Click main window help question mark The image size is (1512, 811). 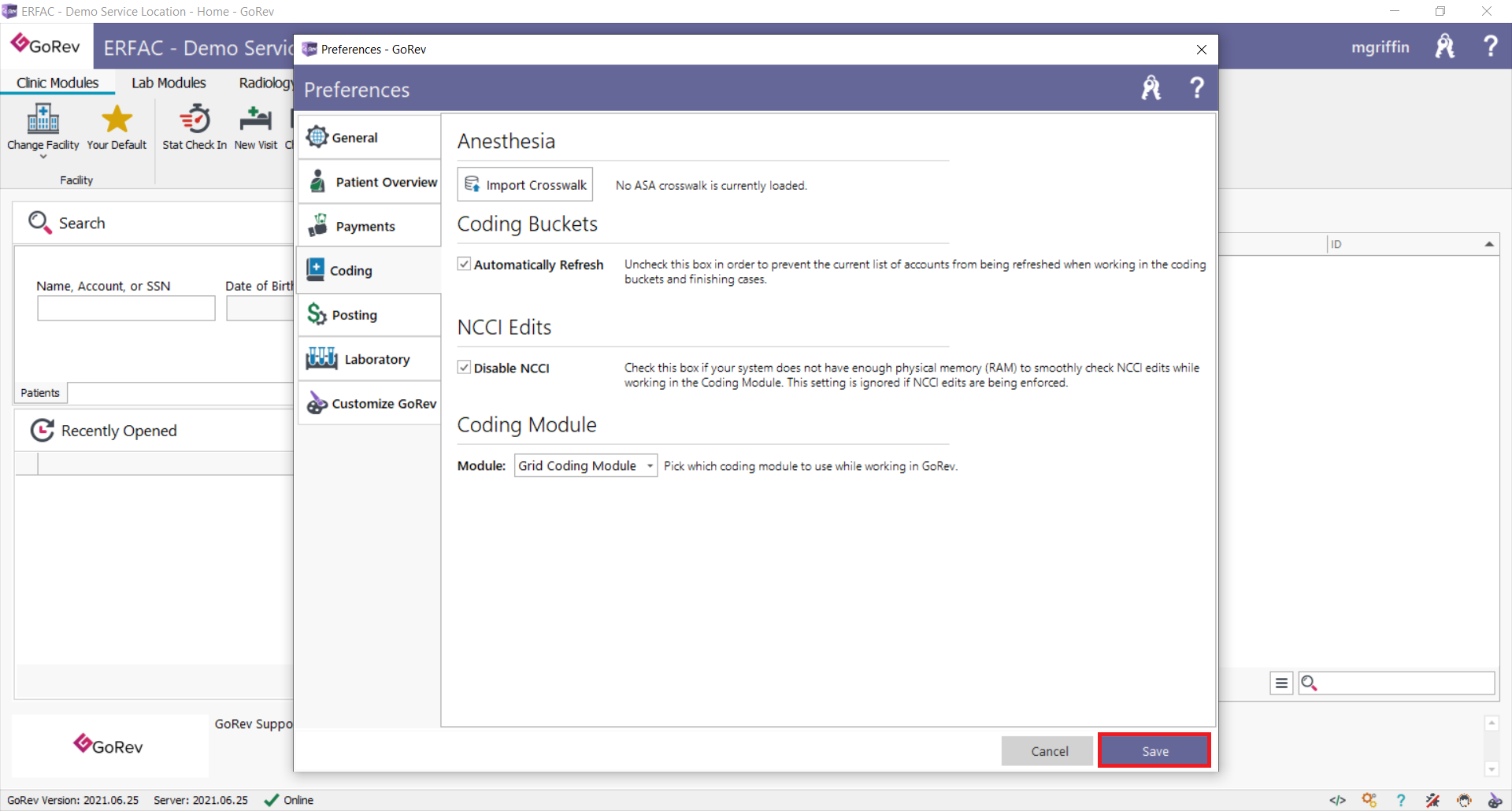tap(1490, 46)
